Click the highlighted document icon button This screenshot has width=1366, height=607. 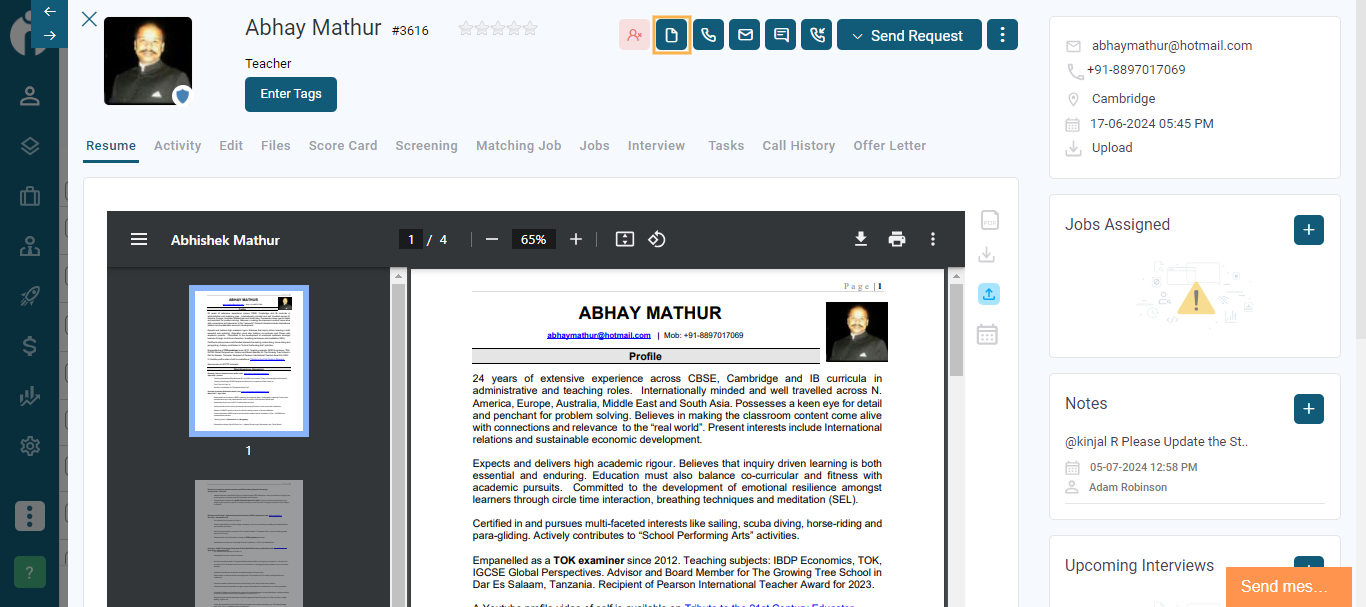point(672,35)
